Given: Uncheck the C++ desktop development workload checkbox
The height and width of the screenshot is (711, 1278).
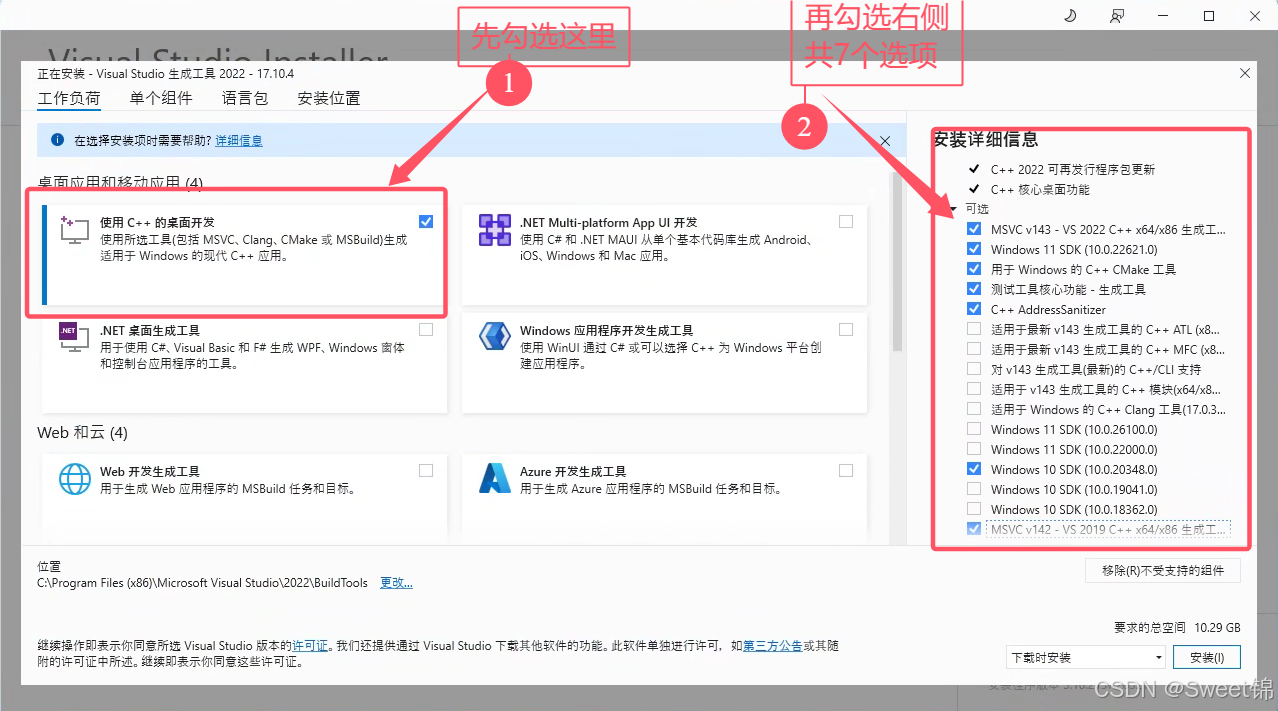Looking at the screenshot, I should click(427, 221).
